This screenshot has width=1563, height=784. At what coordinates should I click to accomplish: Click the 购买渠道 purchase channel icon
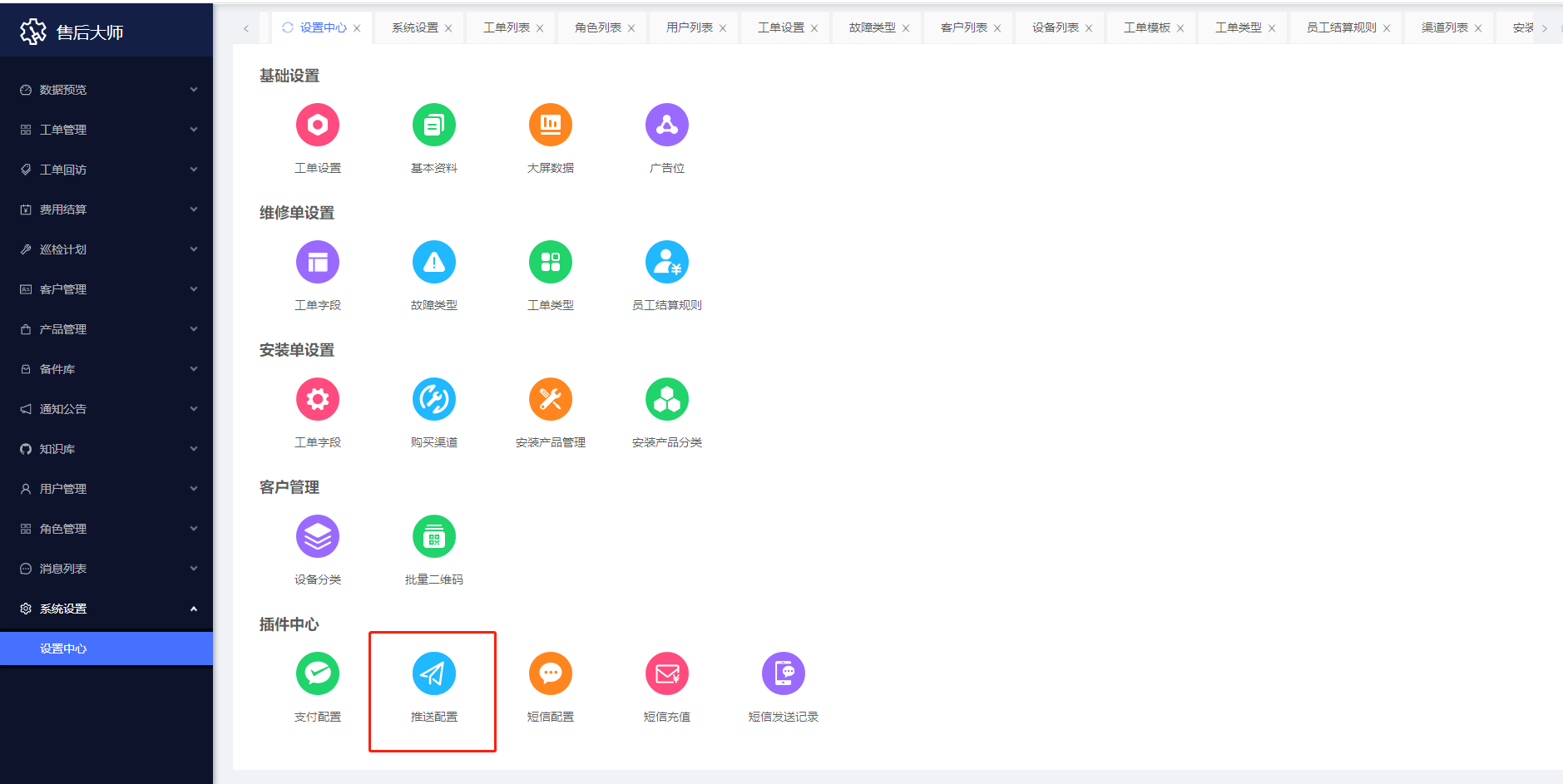(x=433, y=399)
